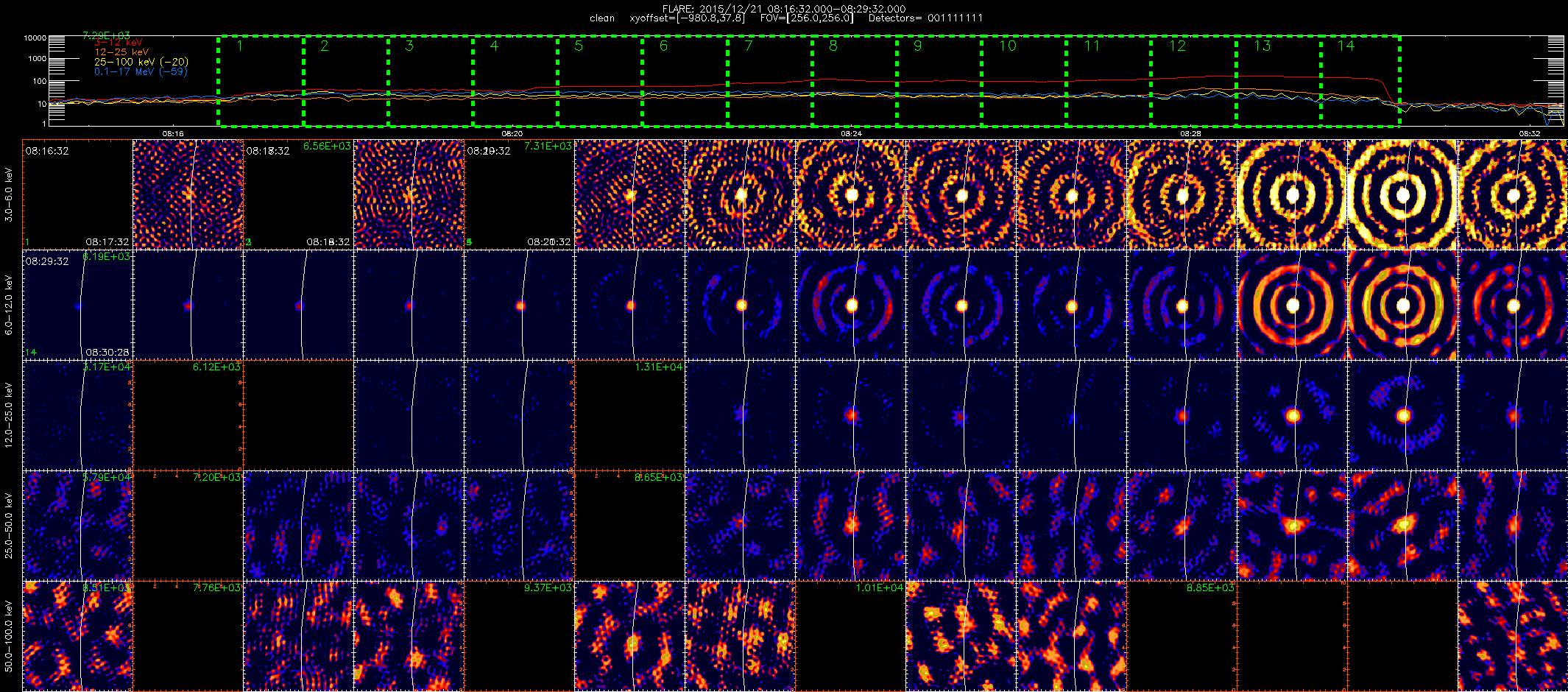Viewport: 1568px width, 692px height.
Task: Open the blank panel labeled 6.12E+03
Action: pyautogui.click(x=188, y=414)
